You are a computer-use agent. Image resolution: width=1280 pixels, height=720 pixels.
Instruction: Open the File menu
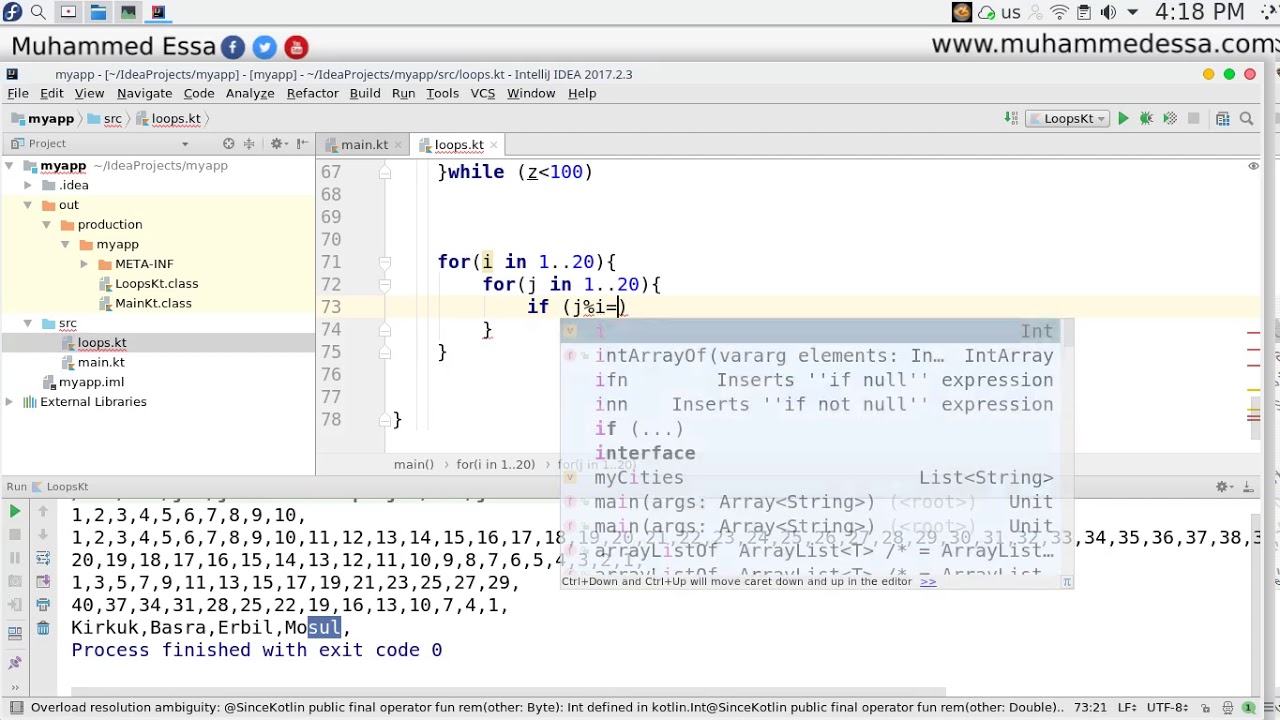pos(18,93)
